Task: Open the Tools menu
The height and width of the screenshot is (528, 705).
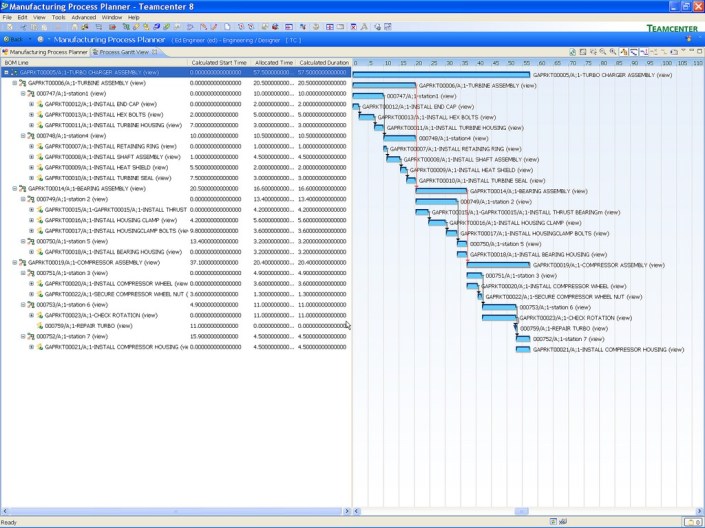Action: [58, 17]
